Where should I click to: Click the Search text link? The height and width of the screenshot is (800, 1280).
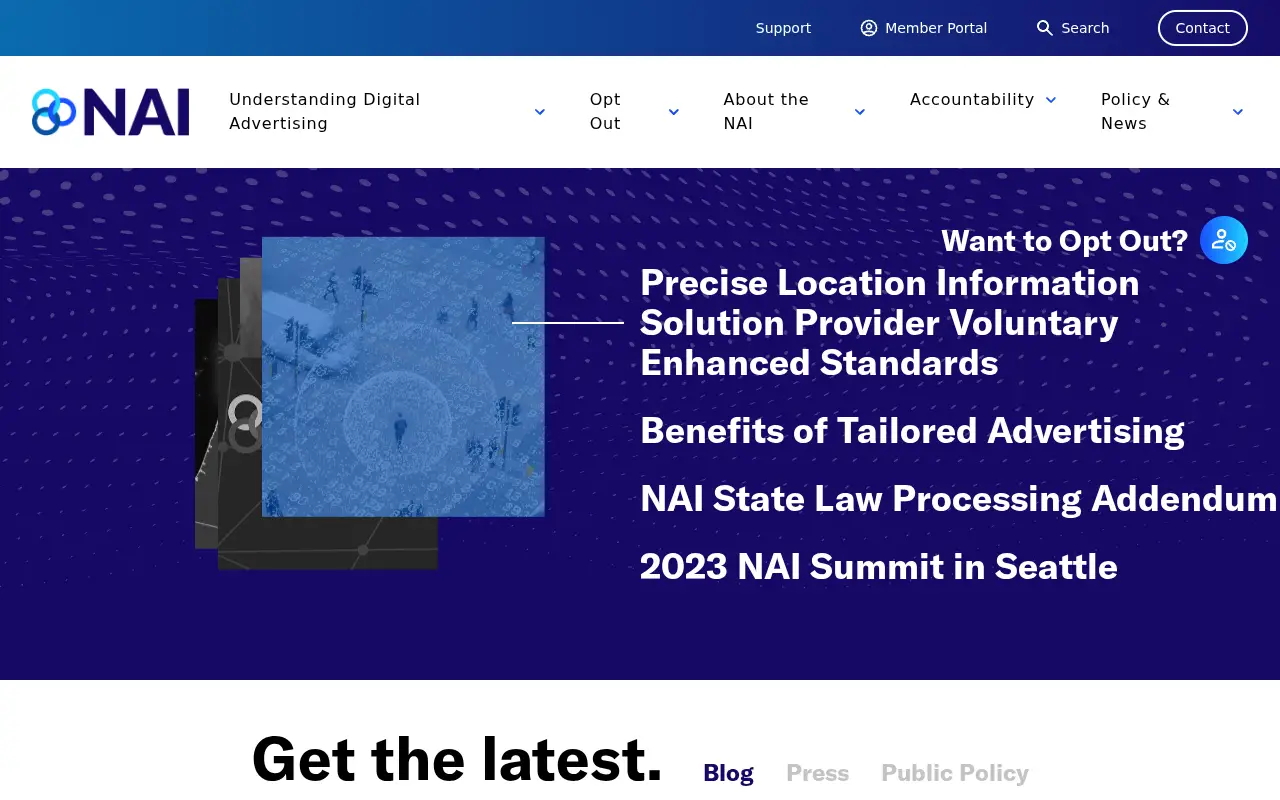coord(1085,28)
